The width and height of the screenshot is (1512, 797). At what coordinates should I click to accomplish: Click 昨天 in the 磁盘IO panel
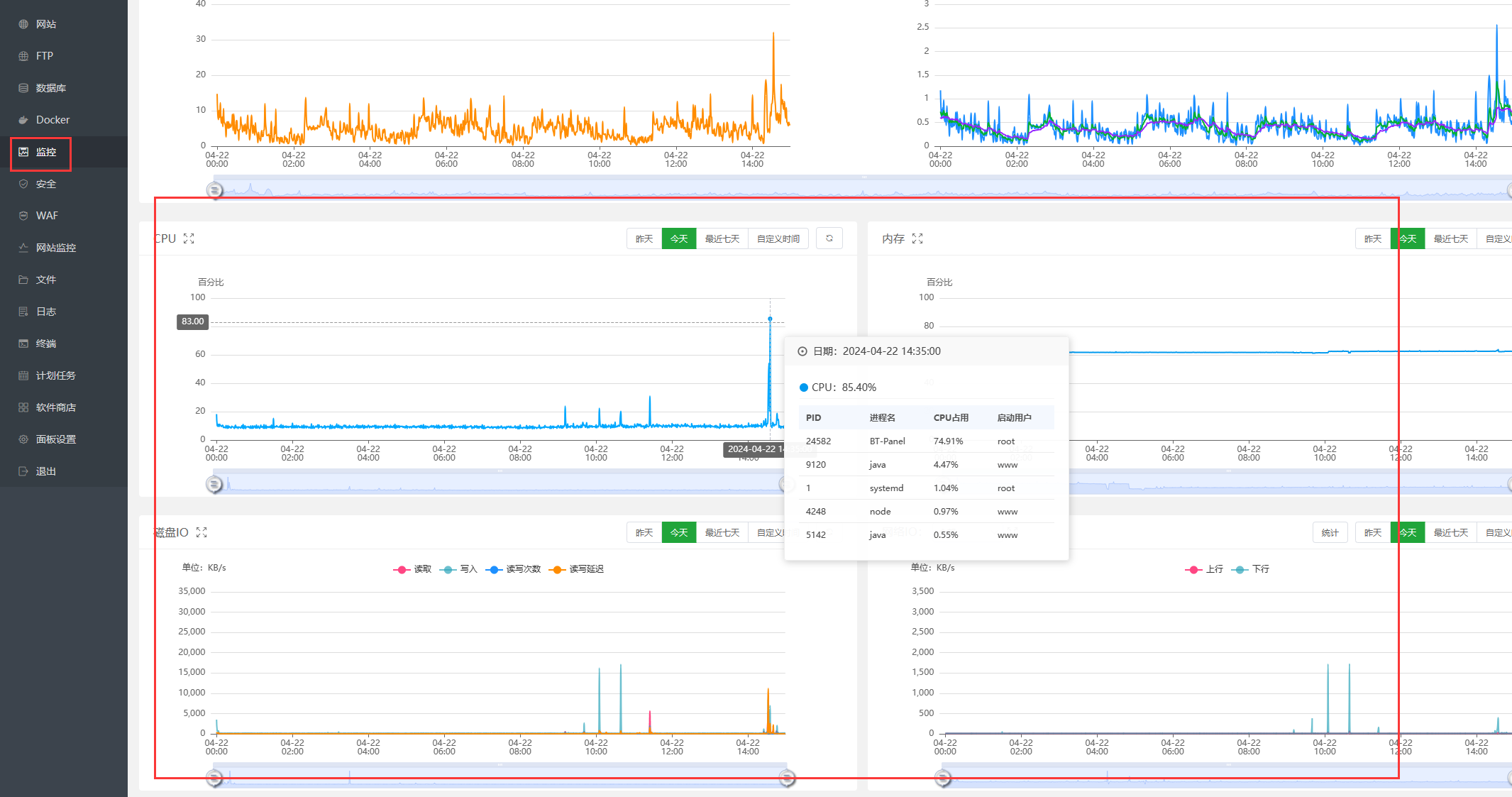(x=644, y=532)
